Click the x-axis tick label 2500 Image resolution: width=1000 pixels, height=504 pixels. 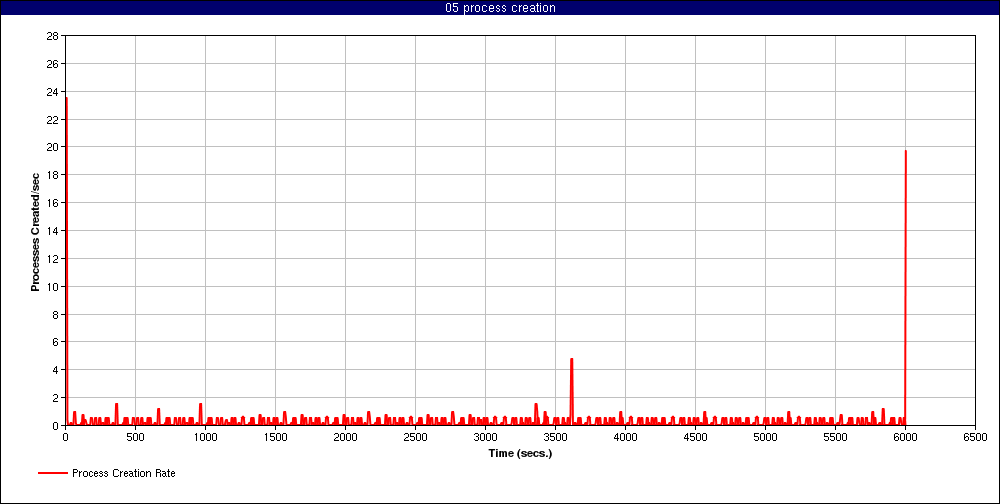point(415,437)
